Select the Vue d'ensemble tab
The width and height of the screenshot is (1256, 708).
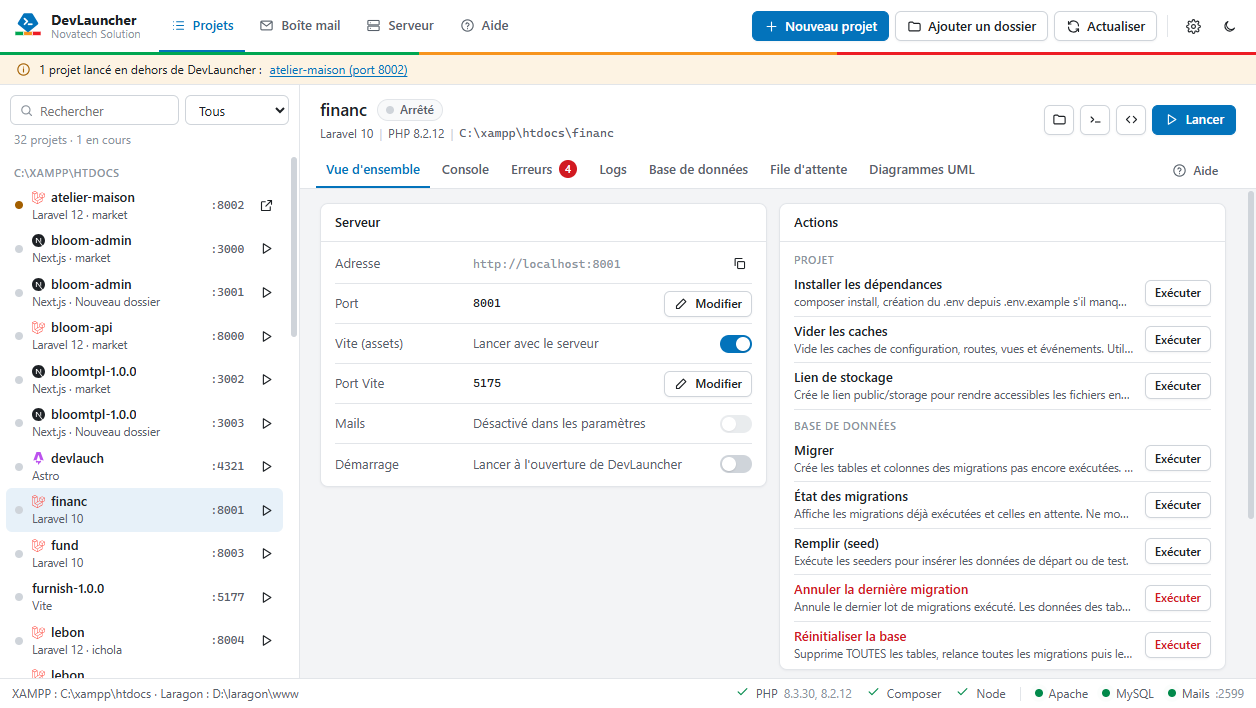373,170
